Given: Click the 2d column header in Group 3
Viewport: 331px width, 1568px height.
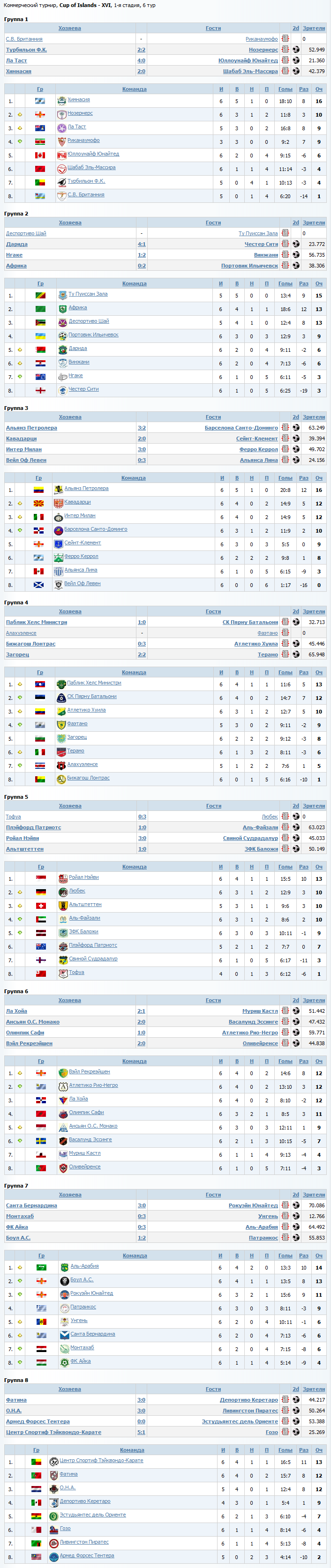Looking at the screenshot, I should [x=296, y=417].
